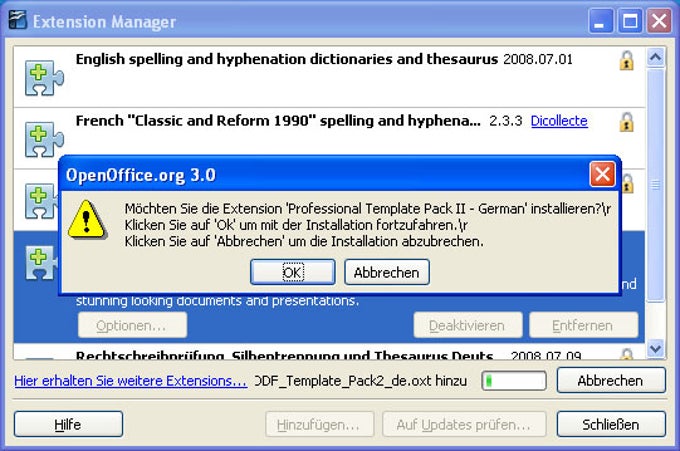Image resolution: width=680 pixels, height=451 pixels.
Task: Click the lock icon on French spelling row
Action: click(x=626, y=122)
